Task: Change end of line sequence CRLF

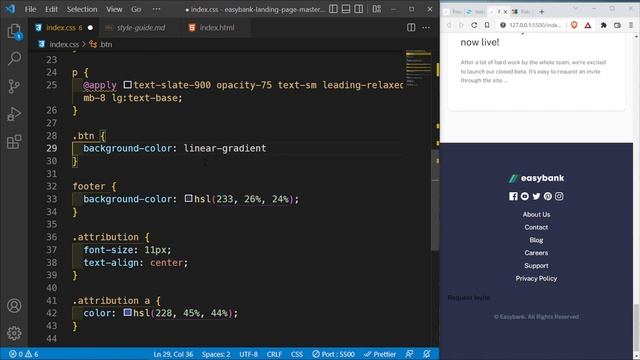Action: (274, 354)
